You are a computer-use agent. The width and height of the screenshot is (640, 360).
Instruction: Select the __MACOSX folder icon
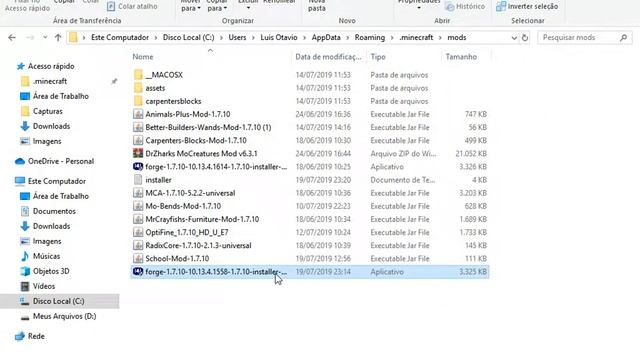138,75
